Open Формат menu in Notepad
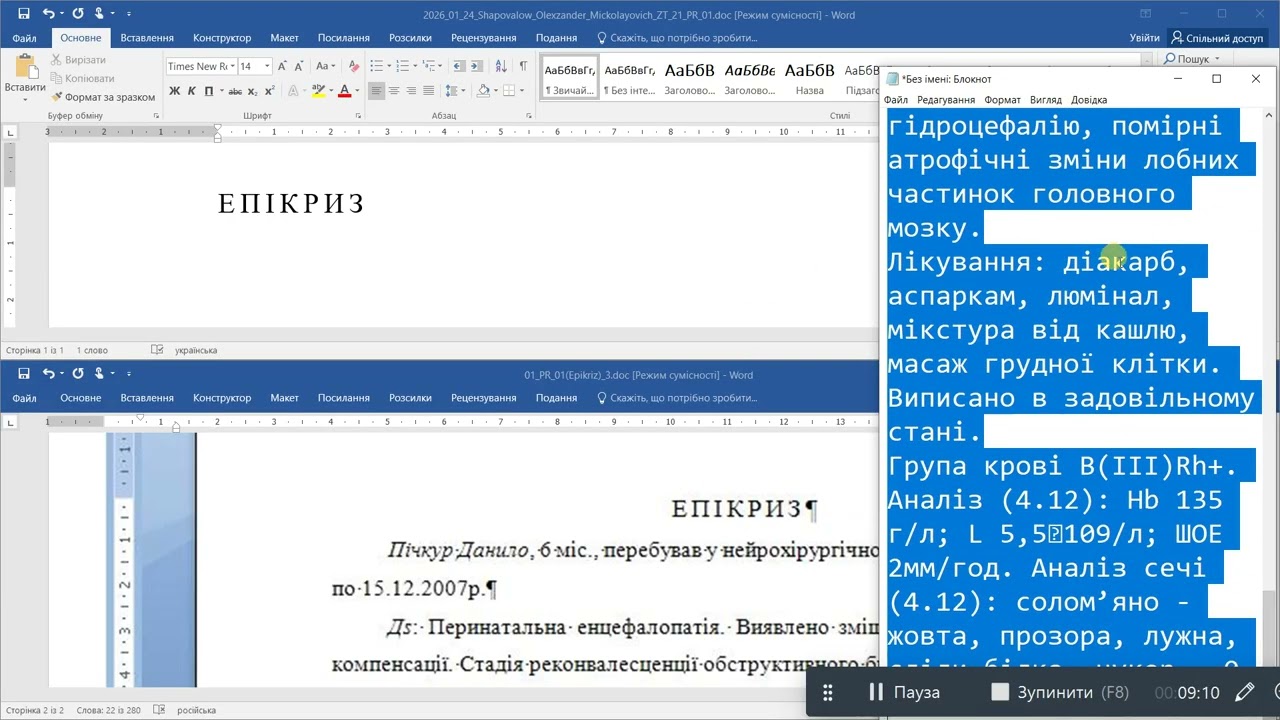1280x720 pixels. (x=1002, y=100)
